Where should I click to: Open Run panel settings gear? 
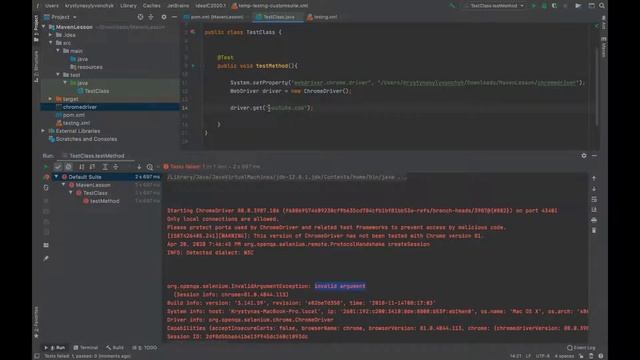coord(584,156)
